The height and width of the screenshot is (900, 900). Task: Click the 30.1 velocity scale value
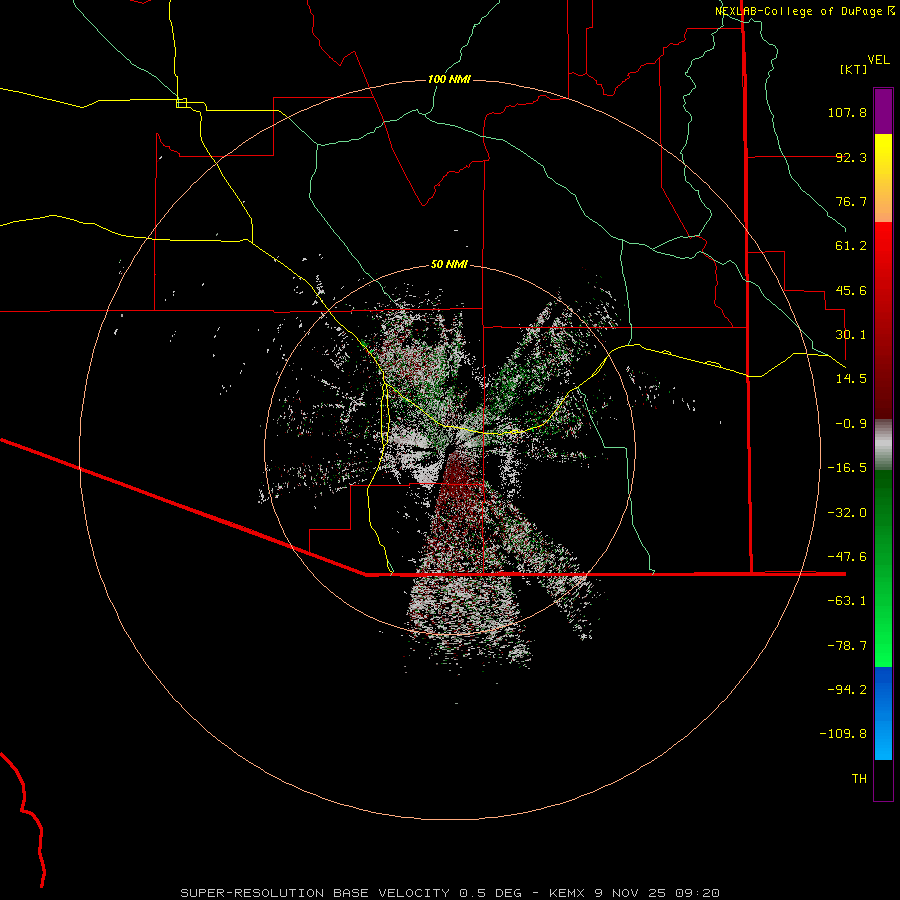click(x=851, y=335)
